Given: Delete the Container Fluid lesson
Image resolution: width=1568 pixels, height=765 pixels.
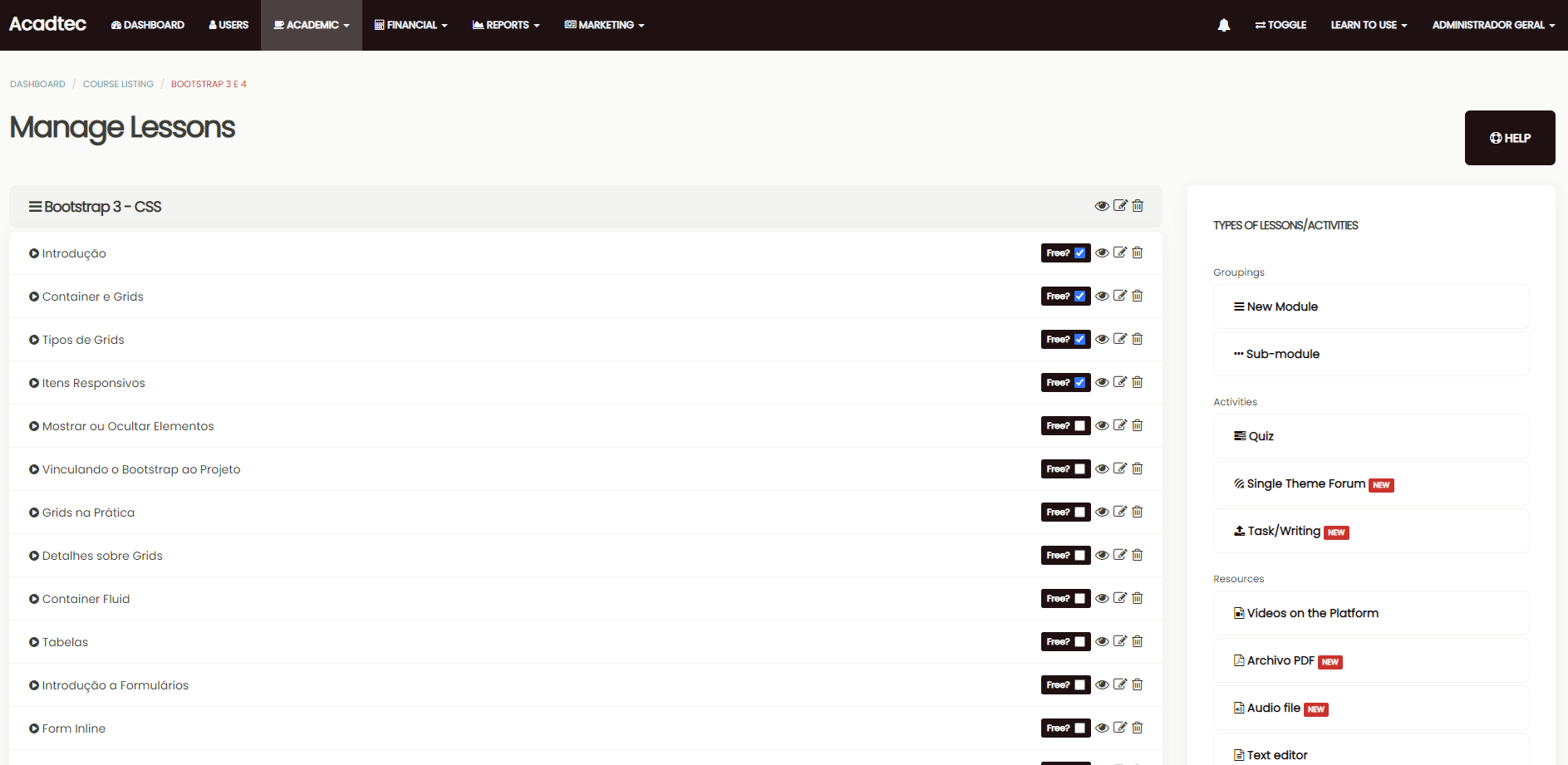Looking at the screenshot, I should click(1138, 598).
